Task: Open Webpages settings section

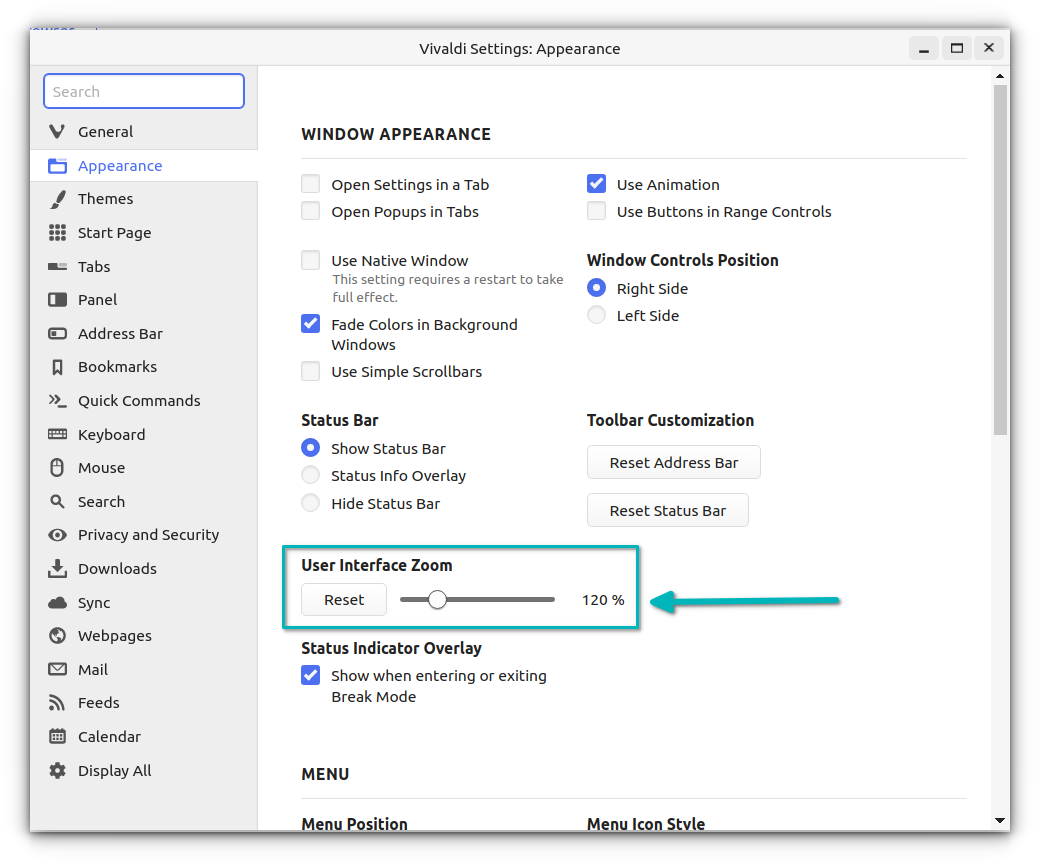Action: tap(144, 636)
